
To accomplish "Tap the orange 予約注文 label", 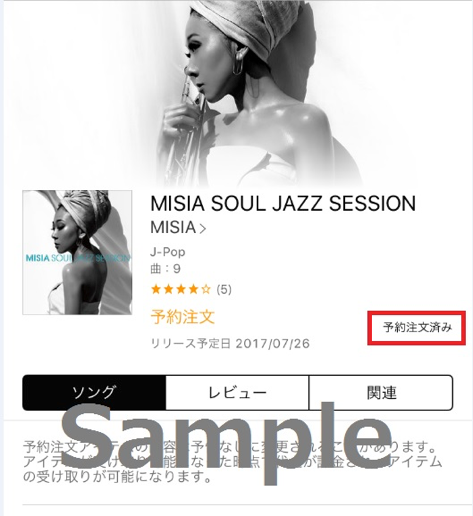I will pyautogui.click(x=183, y=316).
